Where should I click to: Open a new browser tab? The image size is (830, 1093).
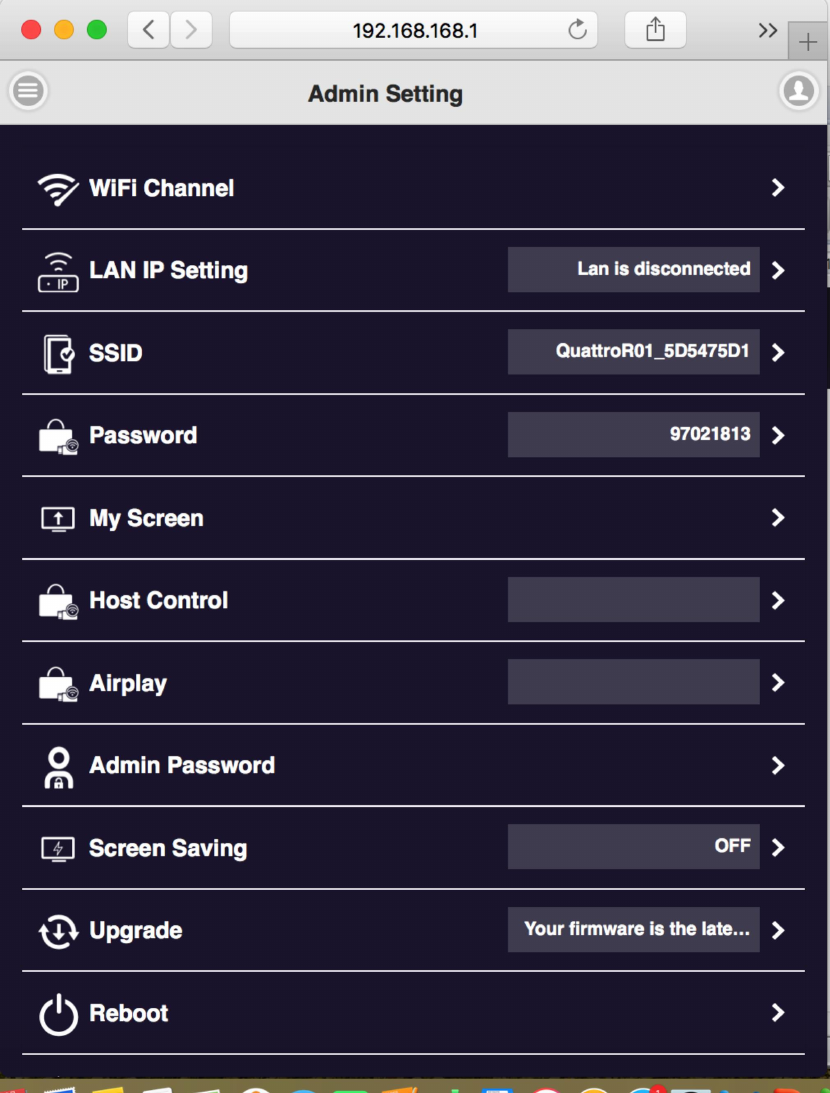(x=808, y=42)
